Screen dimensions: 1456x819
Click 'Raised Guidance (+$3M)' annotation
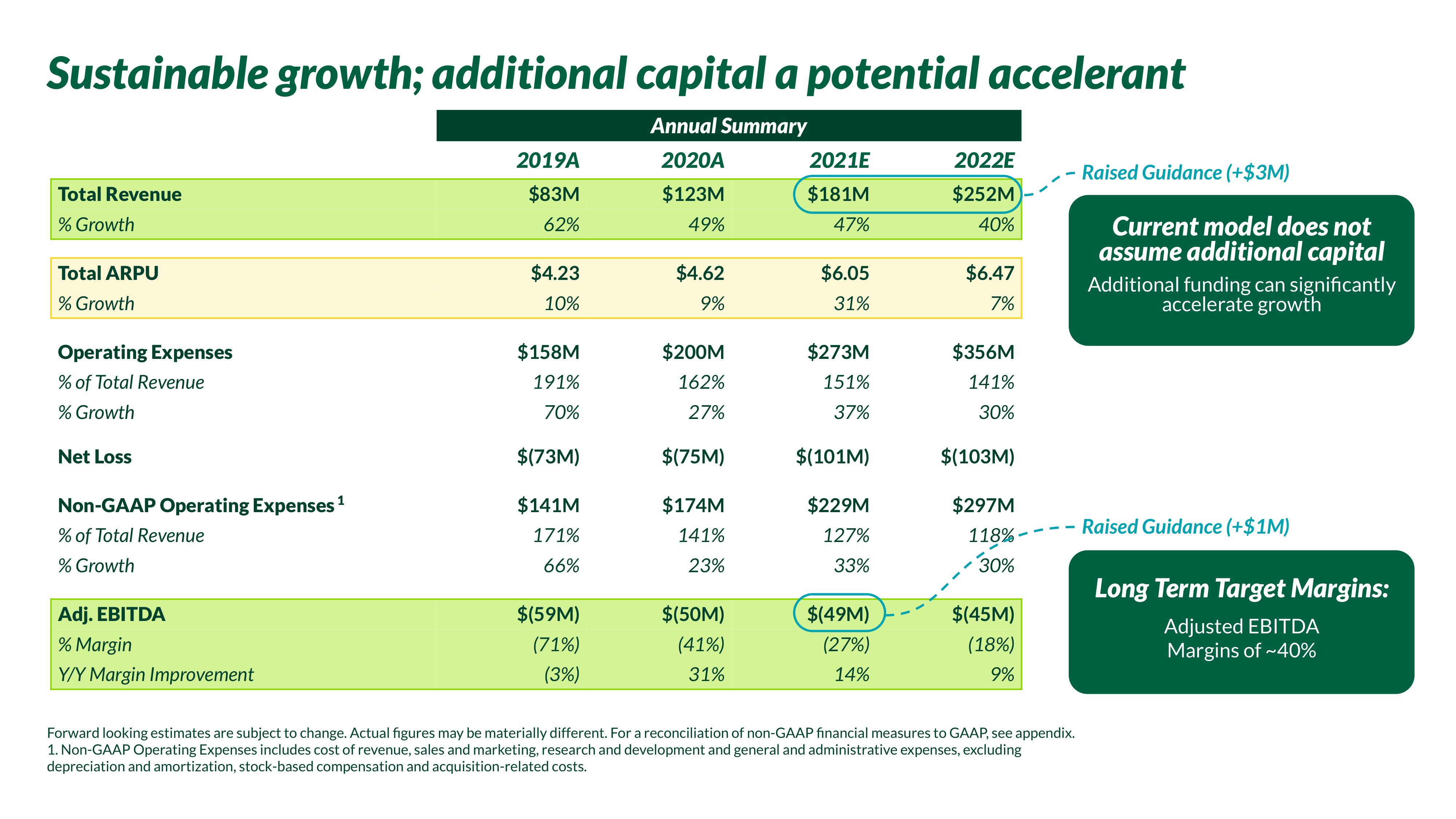[1185, 173]
